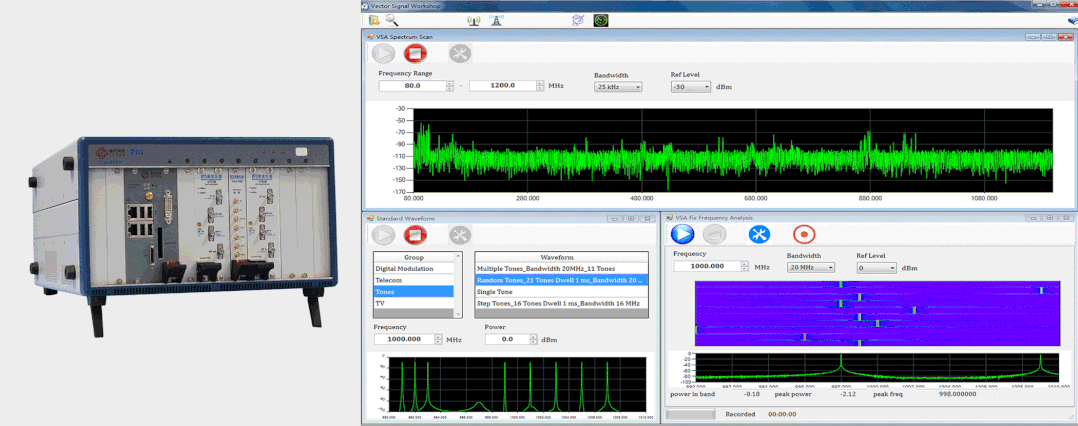The height and width of the screenshot is (426, 1078).
Task: Select Step Tones_16 Tones Dwell waveform
Action: [x=561, y=303]
